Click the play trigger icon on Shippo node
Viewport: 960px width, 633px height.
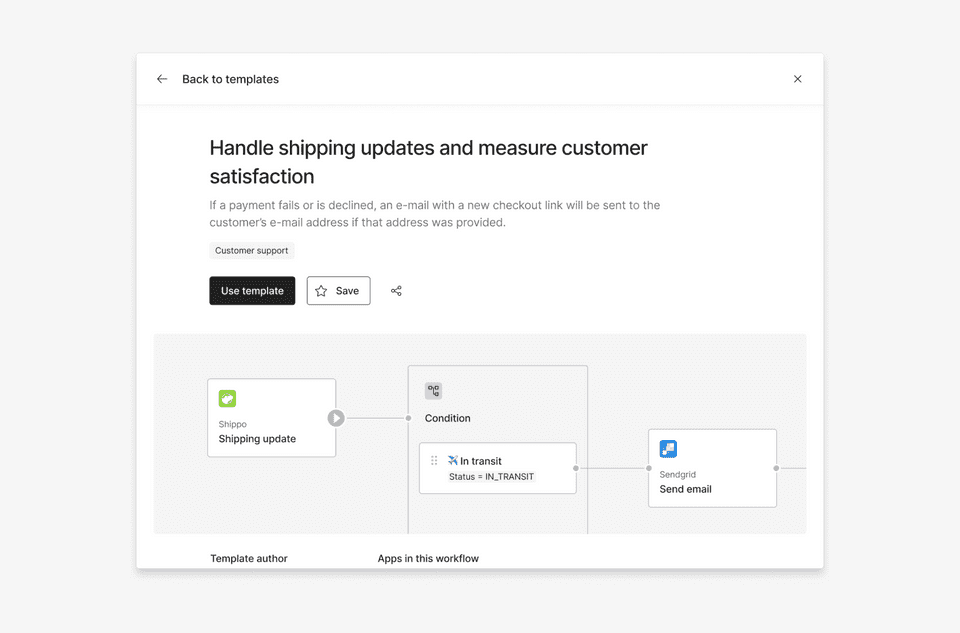point(336,418)
